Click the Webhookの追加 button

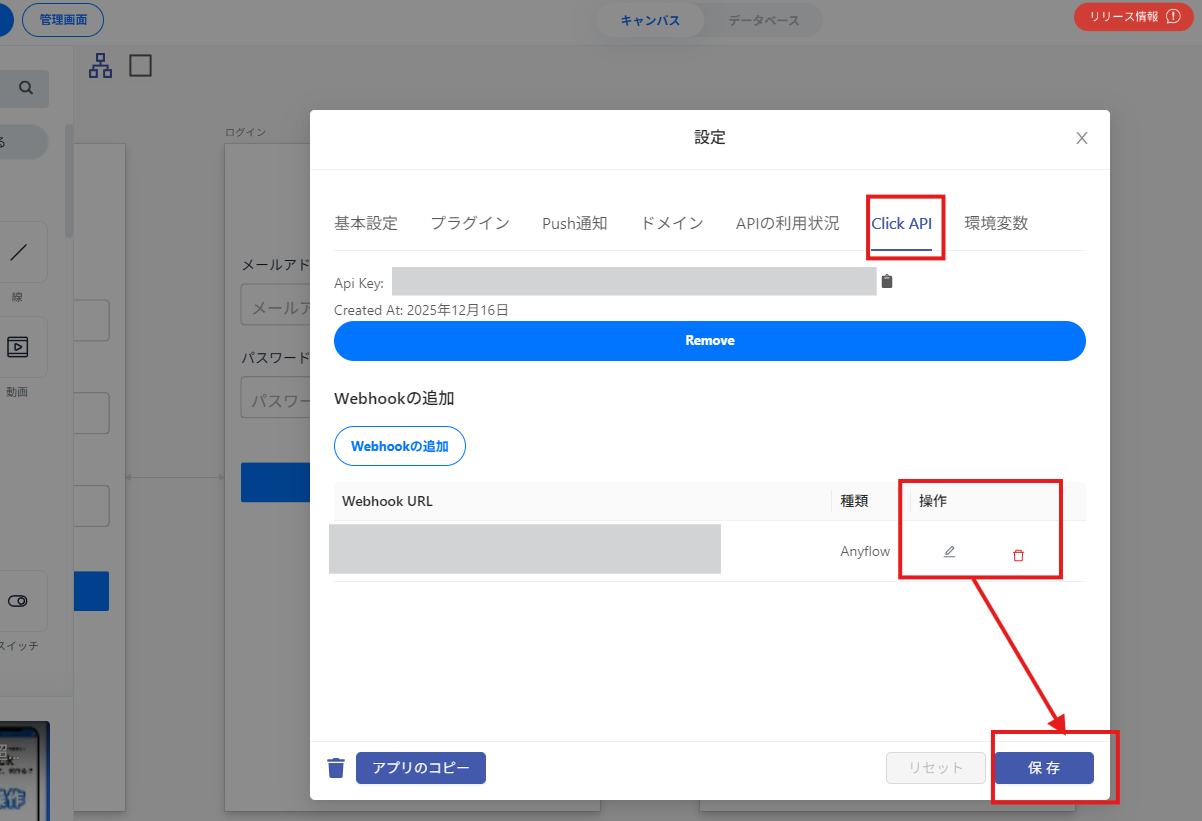click(x=400, y=446)
